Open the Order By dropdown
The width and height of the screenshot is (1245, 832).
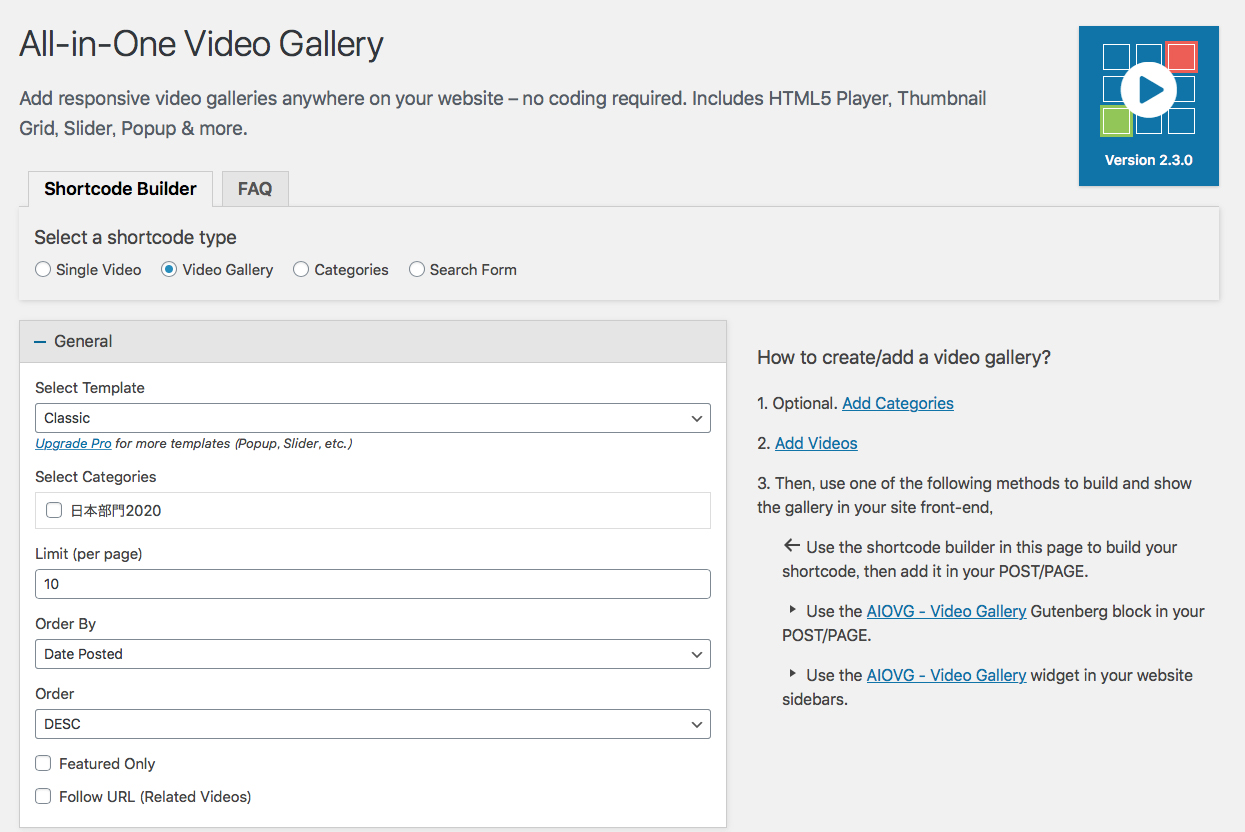[372, 654]
